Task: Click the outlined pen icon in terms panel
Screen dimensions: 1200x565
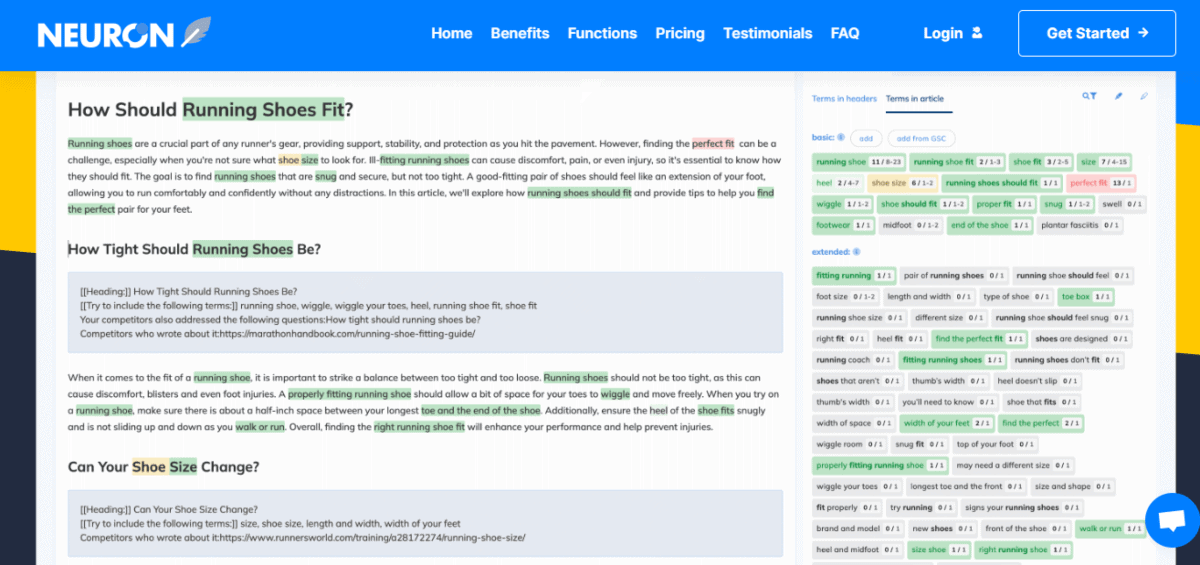Action: click(1144, 97)
